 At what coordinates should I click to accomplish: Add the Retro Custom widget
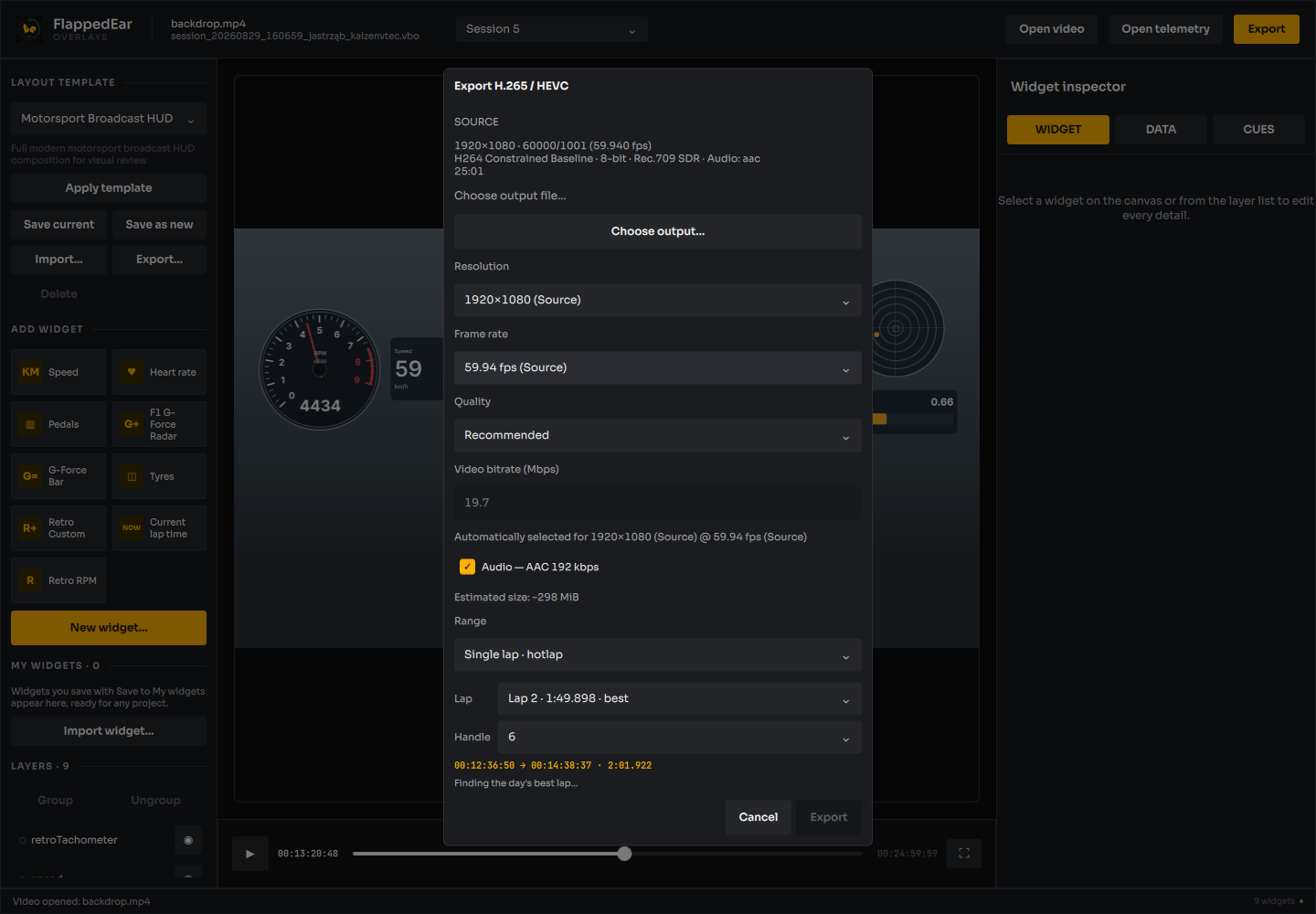click(x=58, y=528)
